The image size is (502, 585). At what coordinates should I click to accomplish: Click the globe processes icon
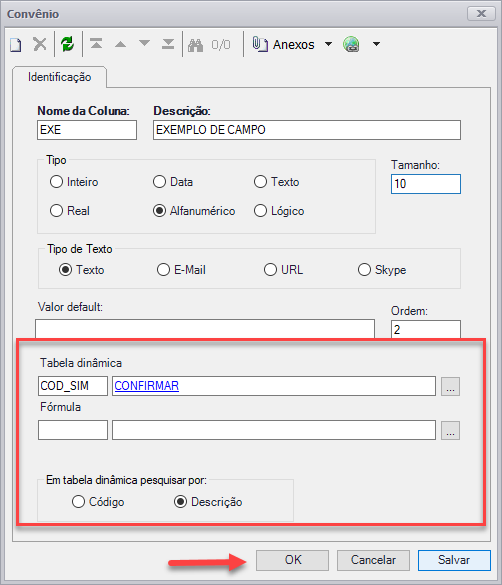[351, 44]
